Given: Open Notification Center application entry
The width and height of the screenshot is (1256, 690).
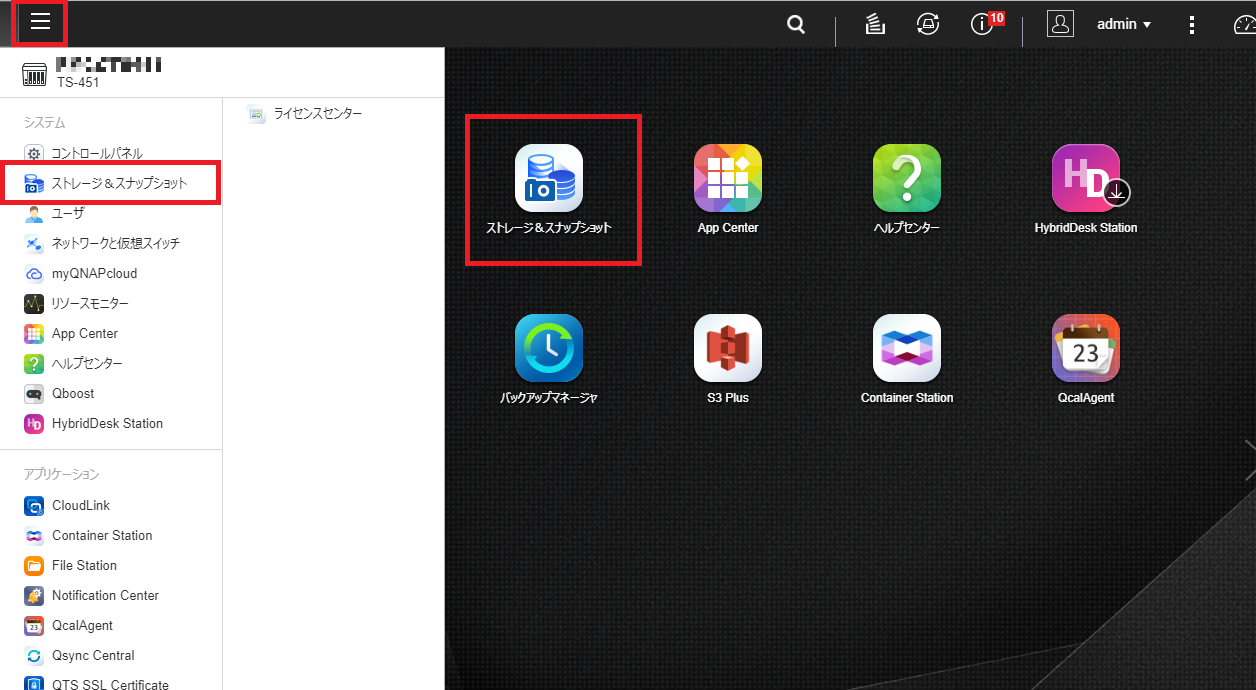Looking at the screenshot, I should (92, 596).
